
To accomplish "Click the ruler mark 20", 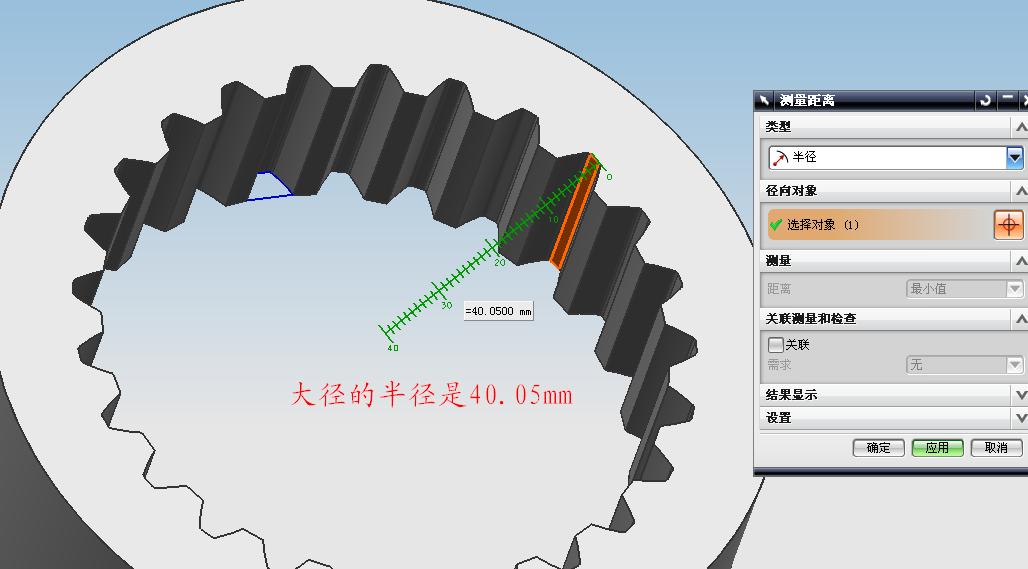I will coord(500,262).
